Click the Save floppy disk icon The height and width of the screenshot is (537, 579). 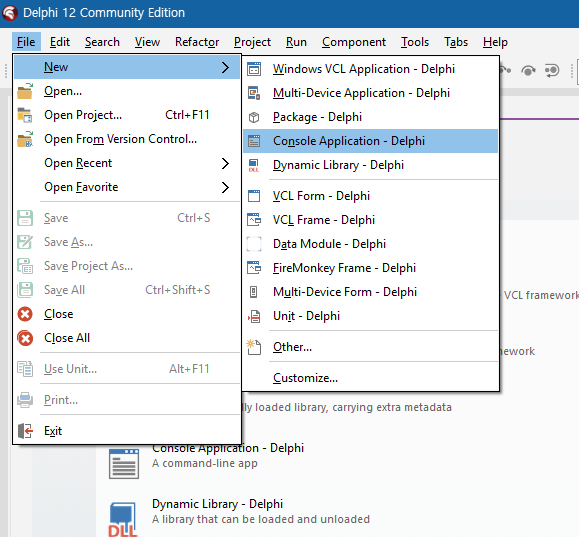click(x=25, y=218)
